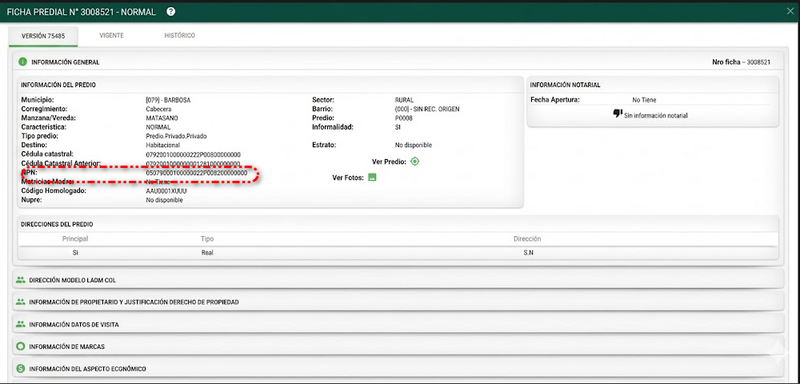Click the Estrato 'No disponible' value

(413, 145)
